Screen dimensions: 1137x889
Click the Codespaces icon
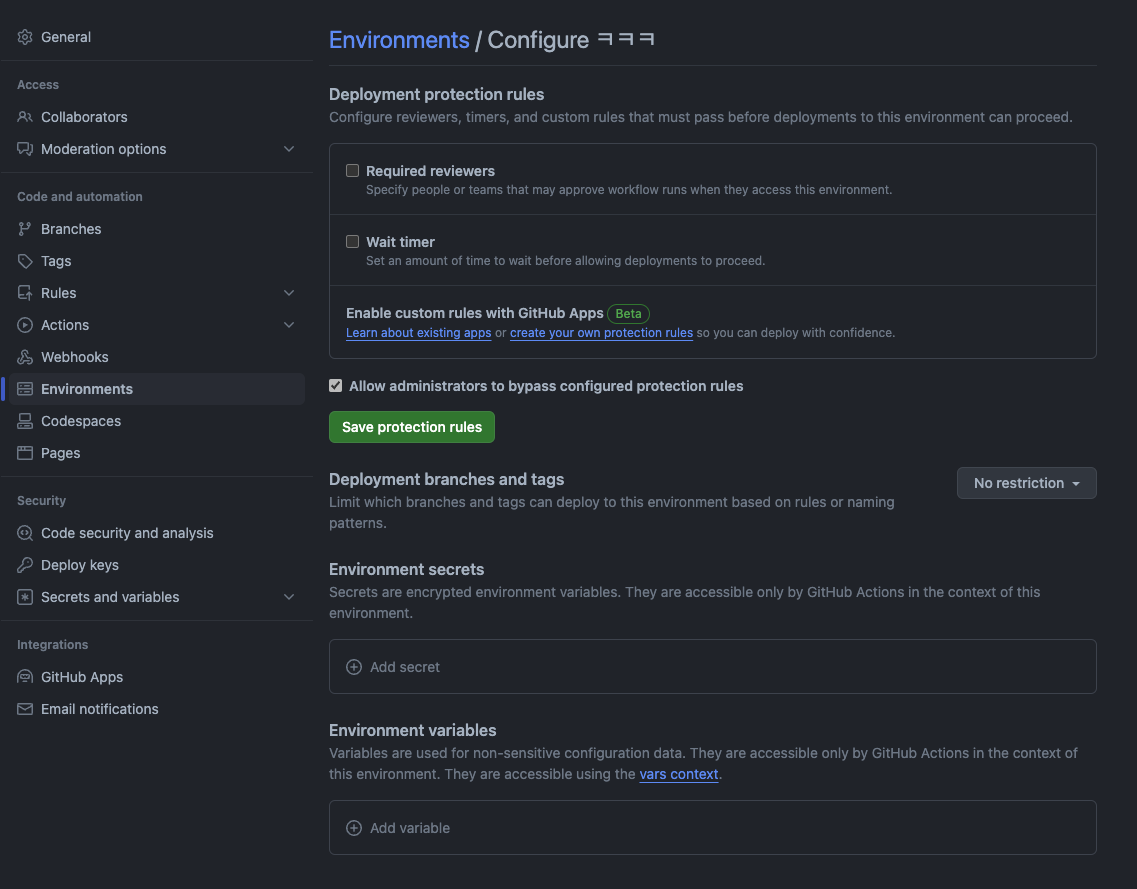pos(25,421)
